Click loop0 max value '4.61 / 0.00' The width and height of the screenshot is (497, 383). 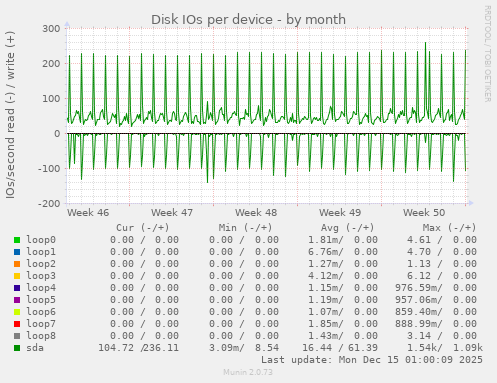pos(442,240)
